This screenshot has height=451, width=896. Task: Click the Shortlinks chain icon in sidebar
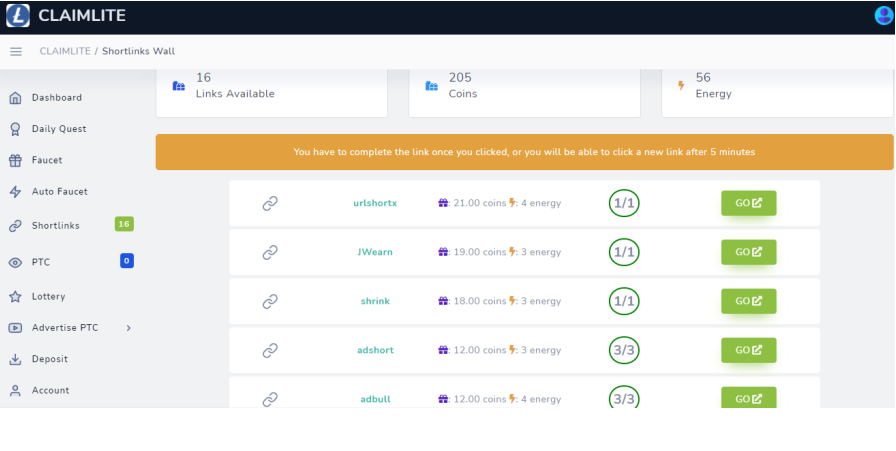coord(15,226)
